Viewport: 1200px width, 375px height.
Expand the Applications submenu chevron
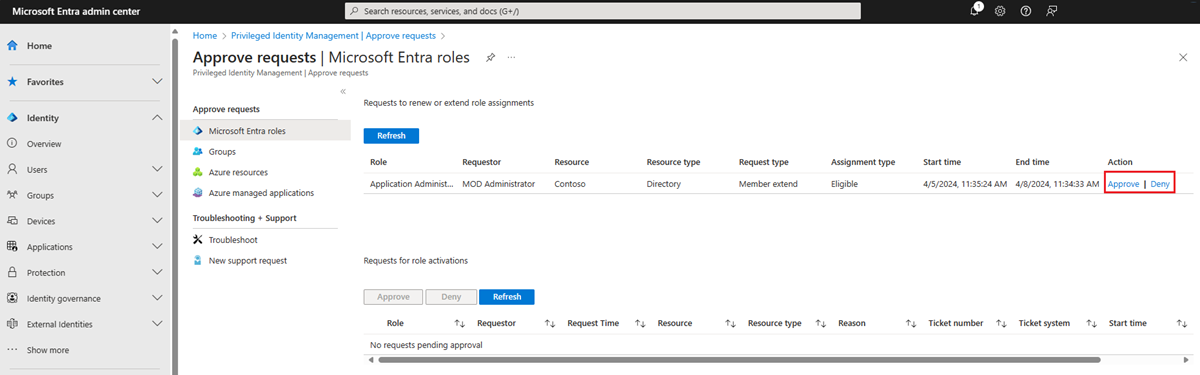157,247
